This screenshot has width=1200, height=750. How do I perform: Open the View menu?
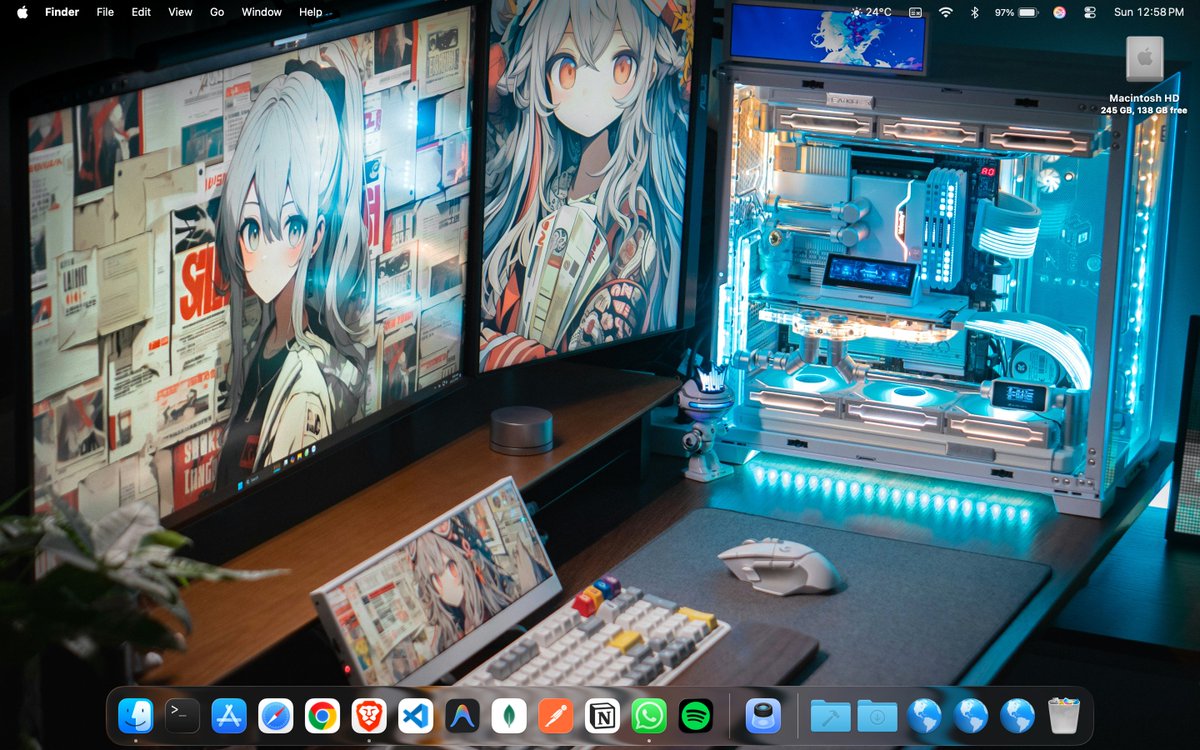point(180,12)
